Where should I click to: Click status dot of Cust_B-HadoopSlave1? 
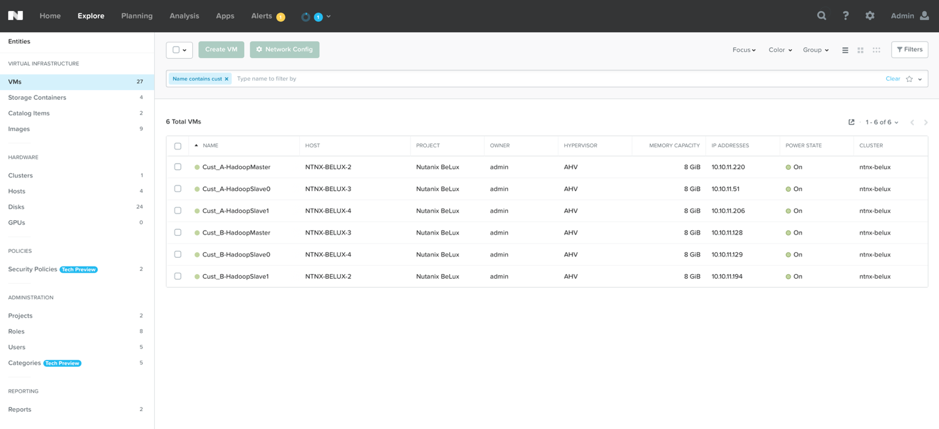(x=197, y=276)
